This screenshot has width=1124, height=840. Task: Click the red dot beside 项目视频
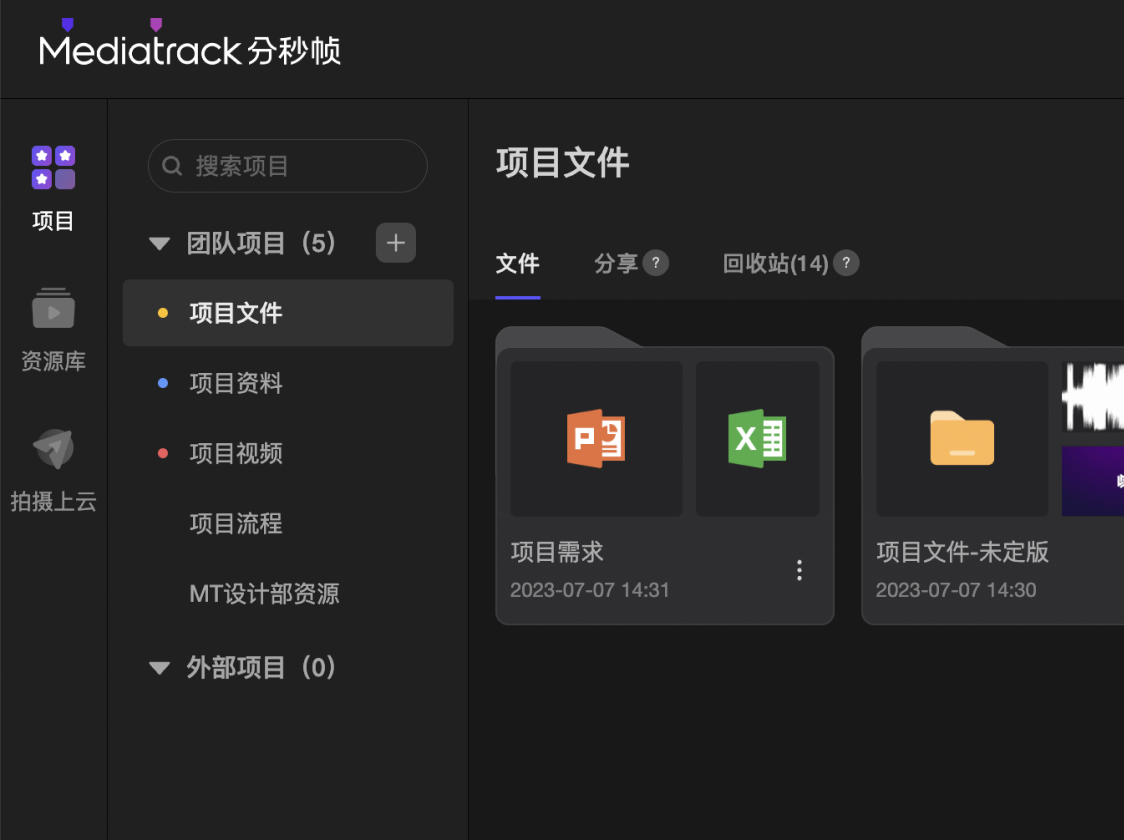[163, 454]
